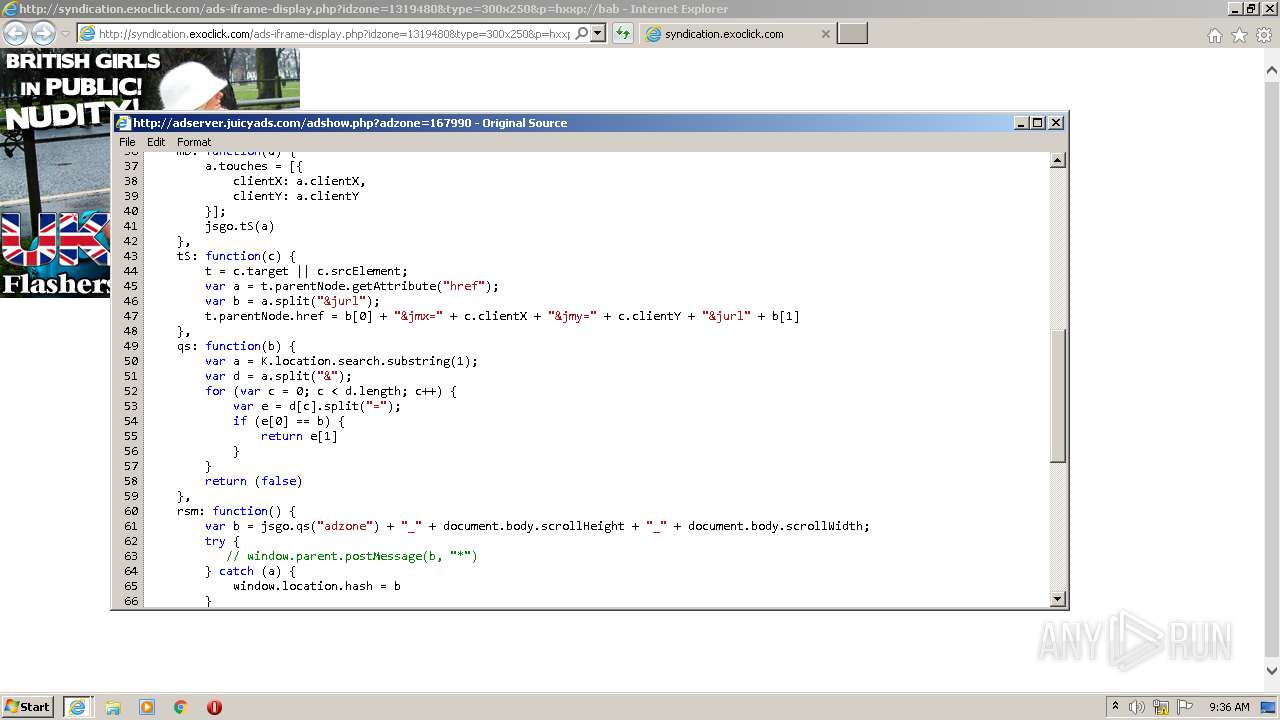Click Internet Explorer taskbar icon
The image size is (1280, 720).
click(x=77, y=707)
